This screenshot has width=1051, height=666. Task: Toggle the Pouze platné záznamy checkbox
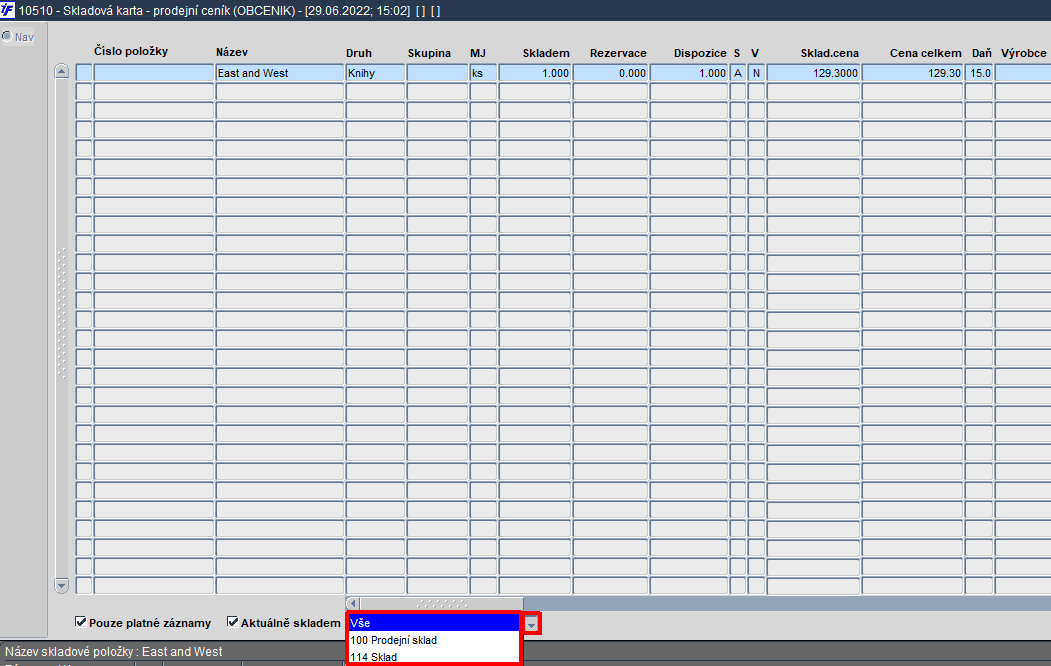(80, 622)
